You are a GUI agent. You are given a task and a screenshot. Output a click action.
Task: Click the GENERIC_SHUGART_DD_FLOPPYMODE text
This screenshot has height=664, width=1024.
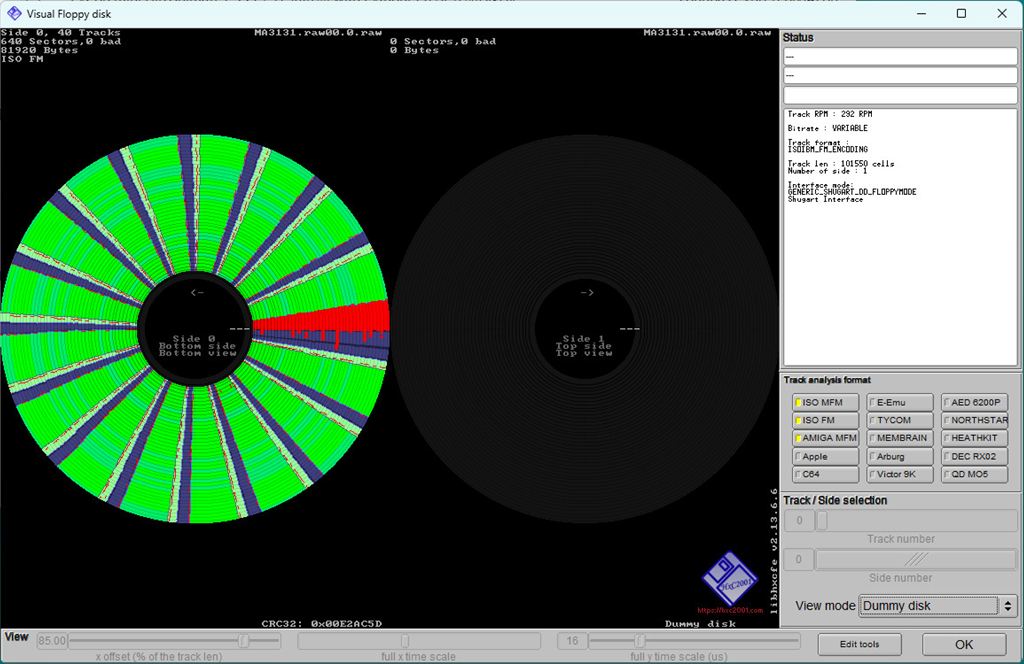[x=852, y=192]
